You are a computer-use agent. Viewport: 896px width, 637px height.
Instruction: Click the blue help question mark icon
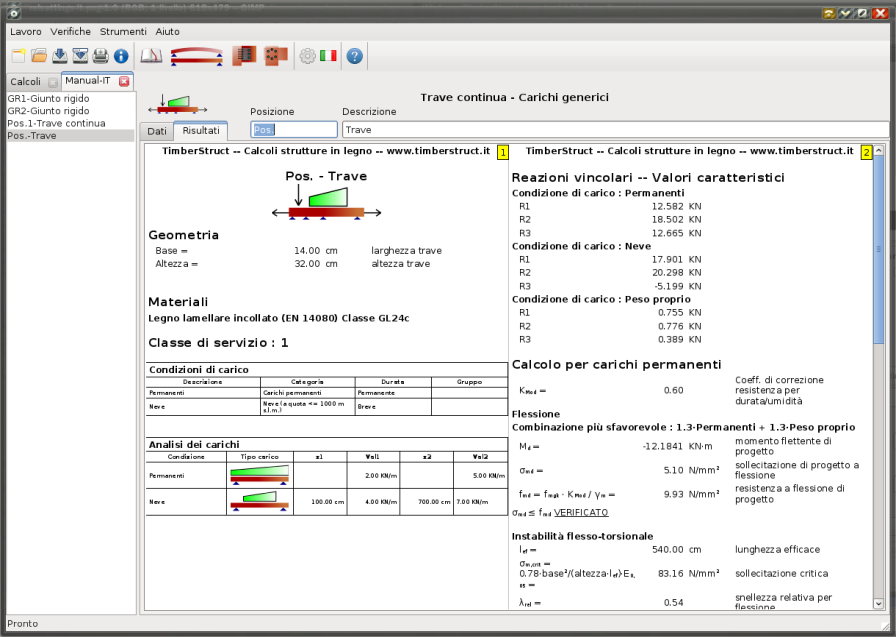(x=354, y=56)
